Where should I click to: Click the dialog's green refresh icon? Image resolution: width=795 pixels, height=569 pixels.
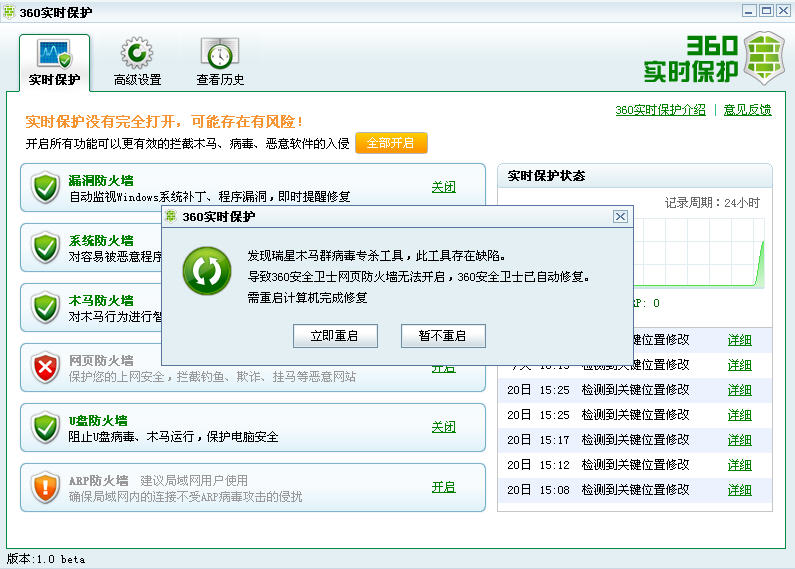[x=207, y=271]
